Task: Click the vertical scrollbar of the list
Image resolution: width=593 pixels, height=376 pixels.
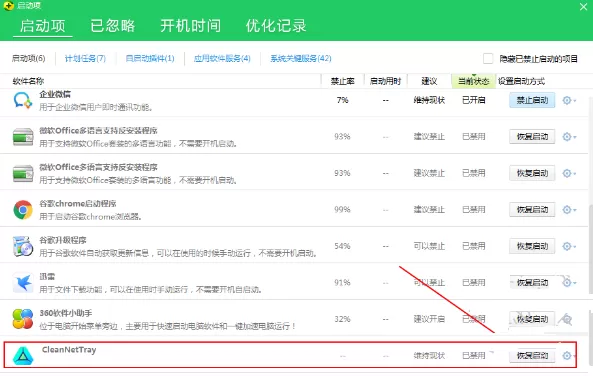Action: pyautogui.click(x=590, y=249)
